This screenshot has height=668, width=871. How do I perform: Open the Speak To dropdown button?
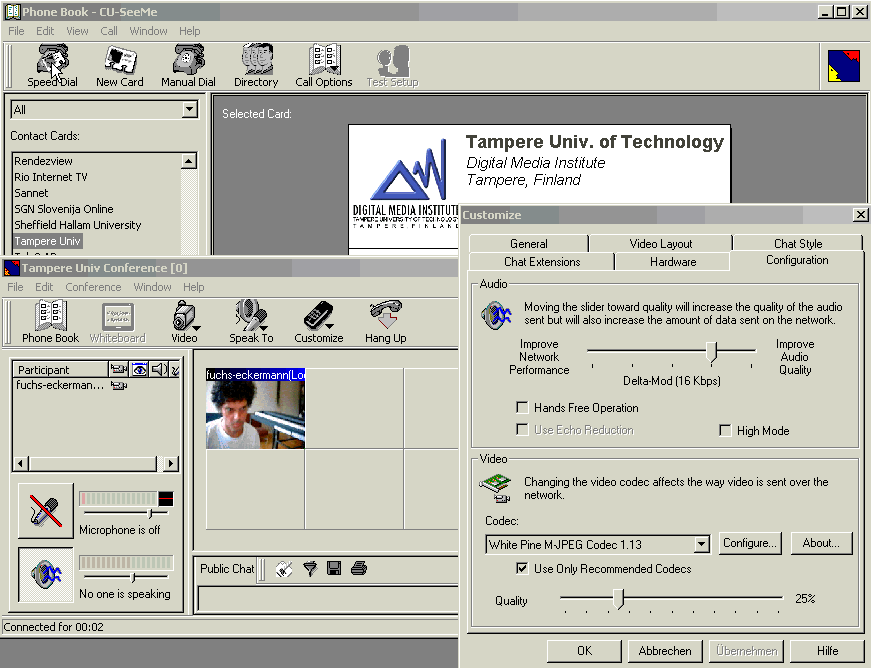pyautogui.click(x=251, y=322)
